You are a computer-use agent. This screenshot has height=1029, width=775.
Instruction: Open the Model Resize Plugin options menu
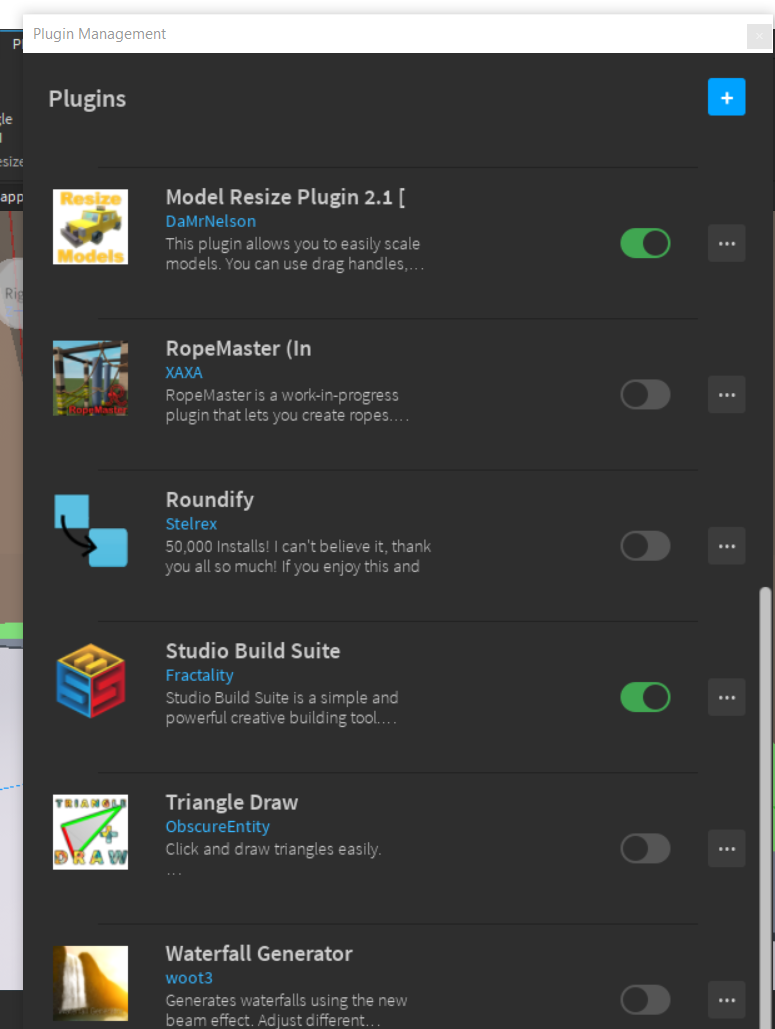(727, 243)
